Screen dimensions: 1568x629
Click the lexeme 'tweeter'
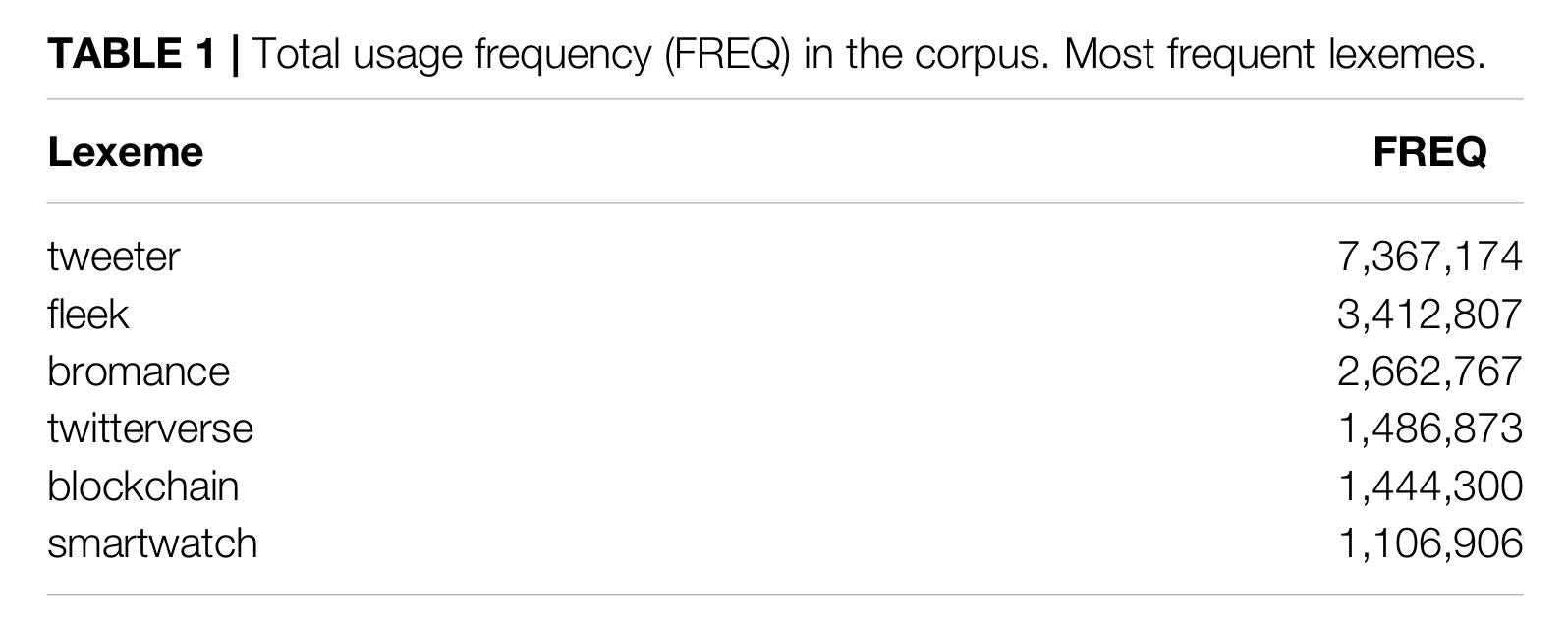point(113,257)
